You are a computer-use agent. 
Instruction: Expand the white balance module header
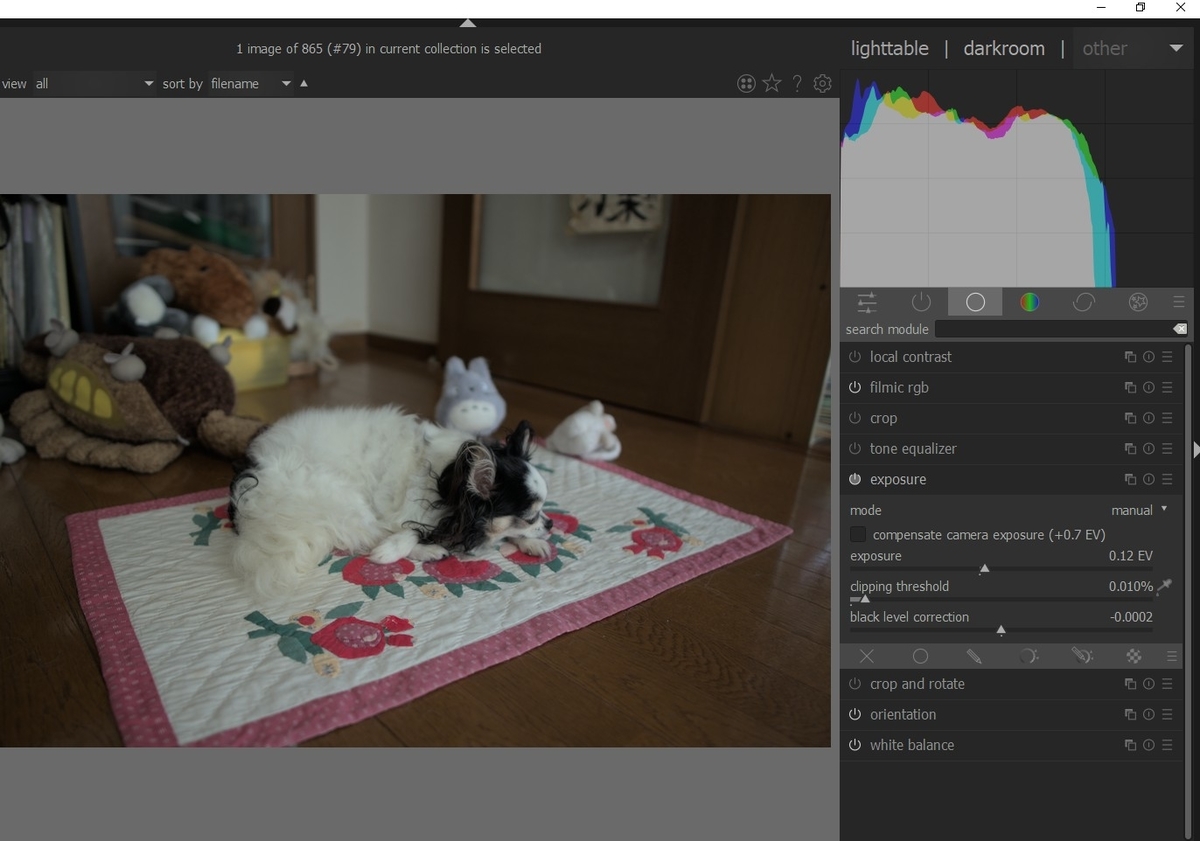point(912,745)
